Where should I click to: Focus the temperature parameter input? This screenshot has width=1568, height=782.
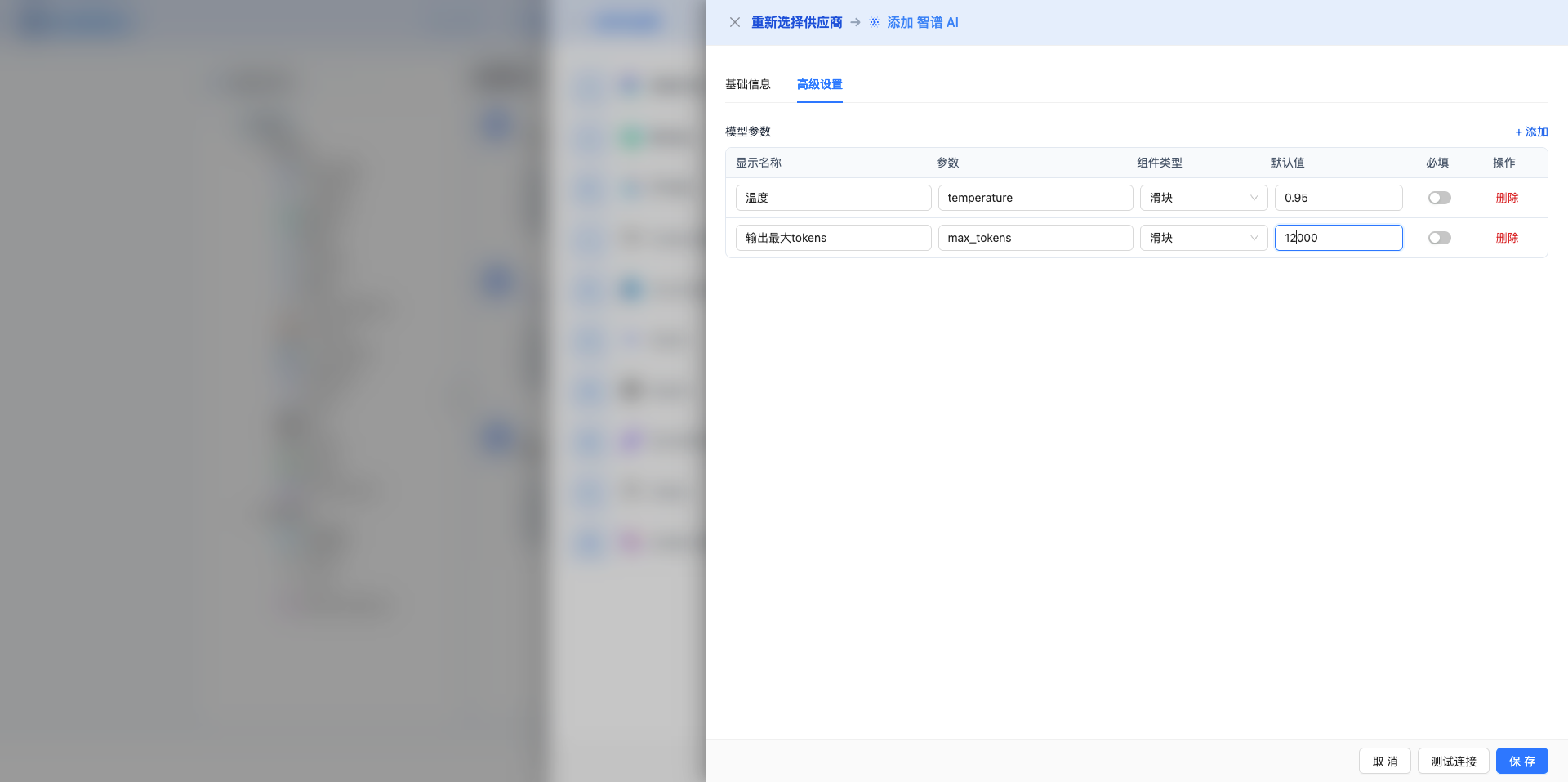1035,198
